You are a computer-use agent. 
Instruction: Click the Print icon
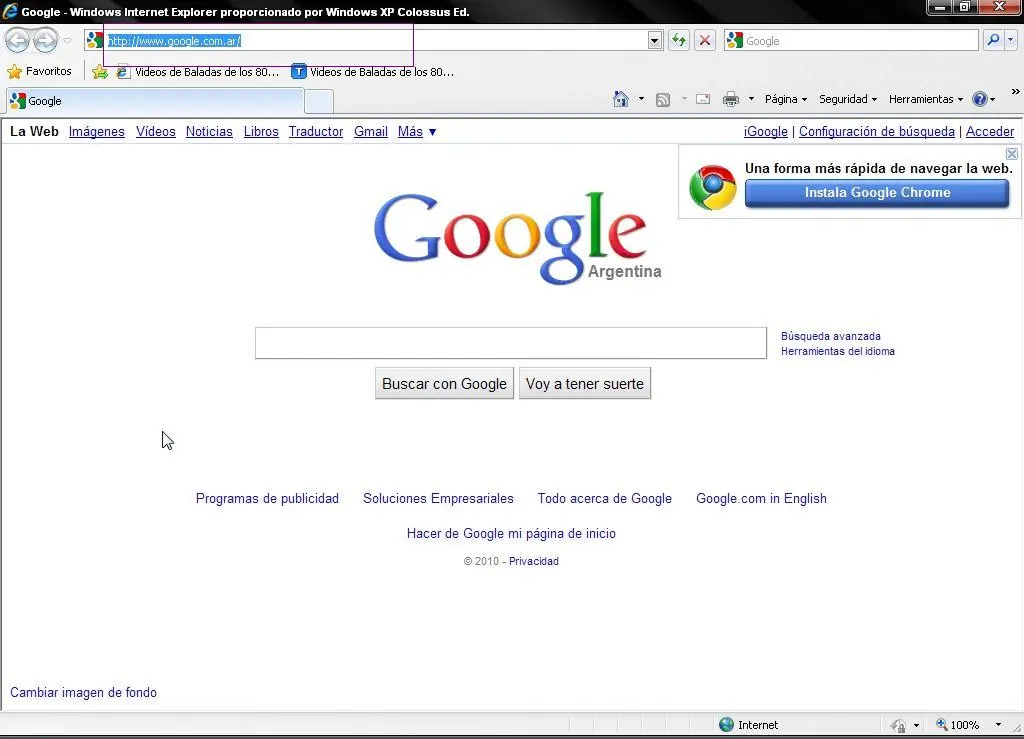731,99
